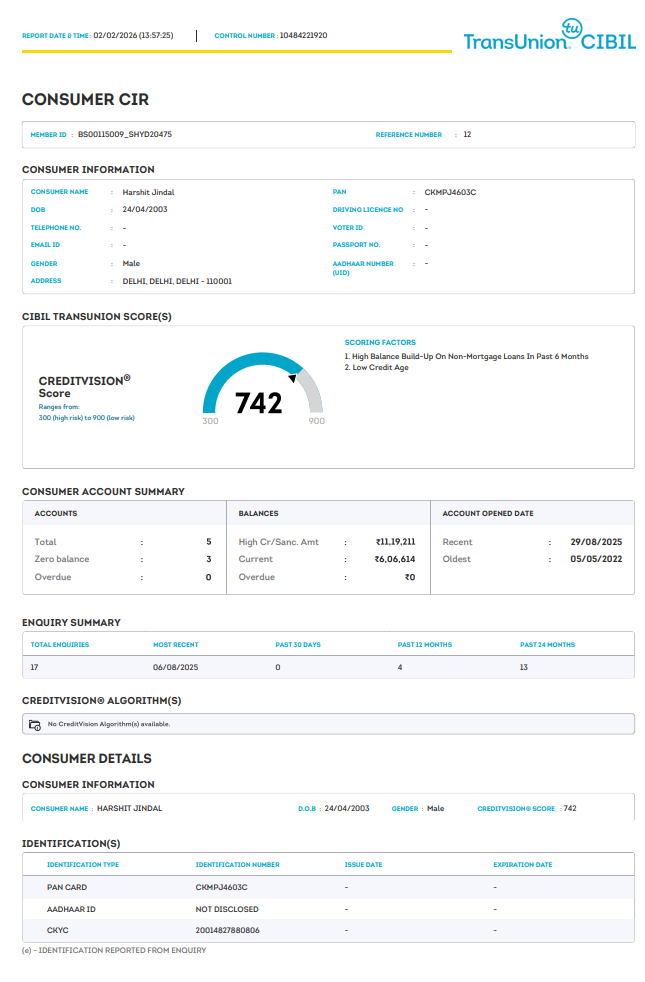
Task: Select oldest account date 05/05/2022
Action: point(596,559)
